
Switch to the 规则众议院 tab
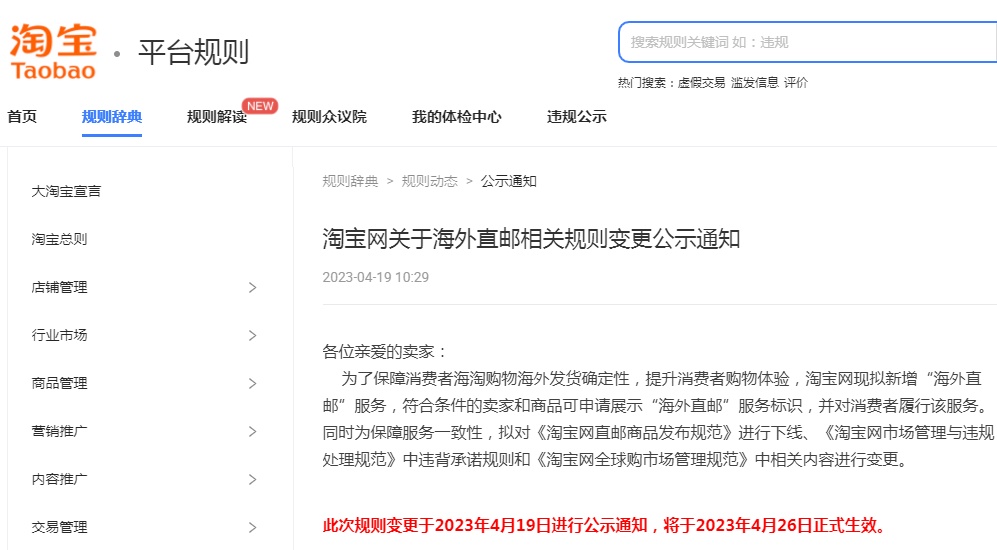(329, 117)
